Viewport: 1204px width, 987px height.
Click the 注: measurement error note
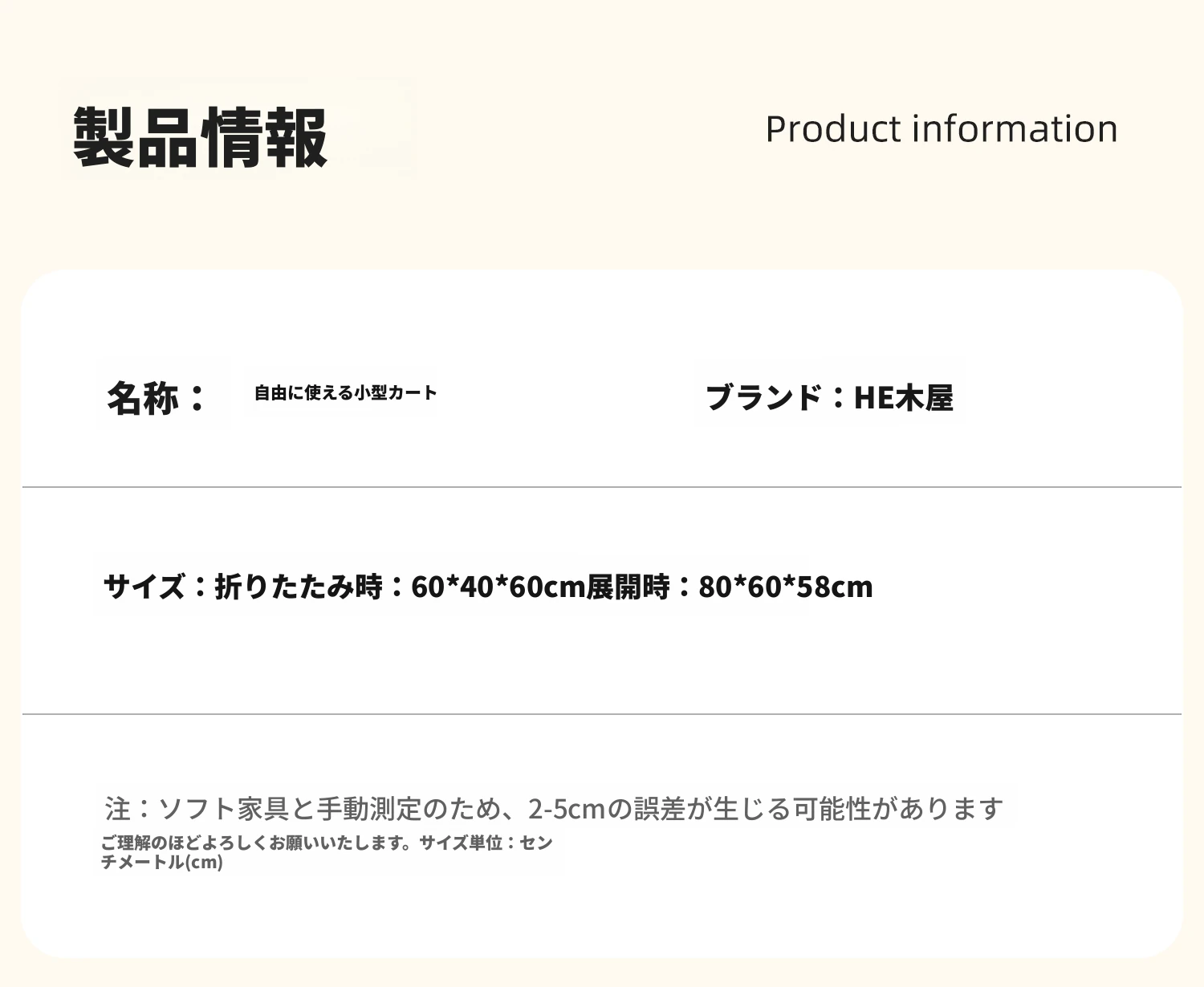click(554, 808)
